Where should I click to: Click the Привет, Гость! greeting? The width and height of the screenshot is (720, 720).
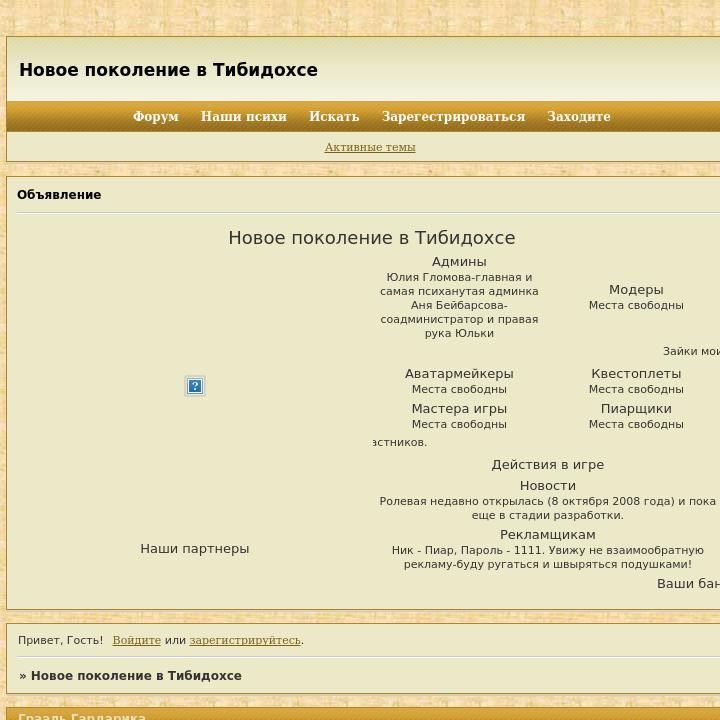61,640
